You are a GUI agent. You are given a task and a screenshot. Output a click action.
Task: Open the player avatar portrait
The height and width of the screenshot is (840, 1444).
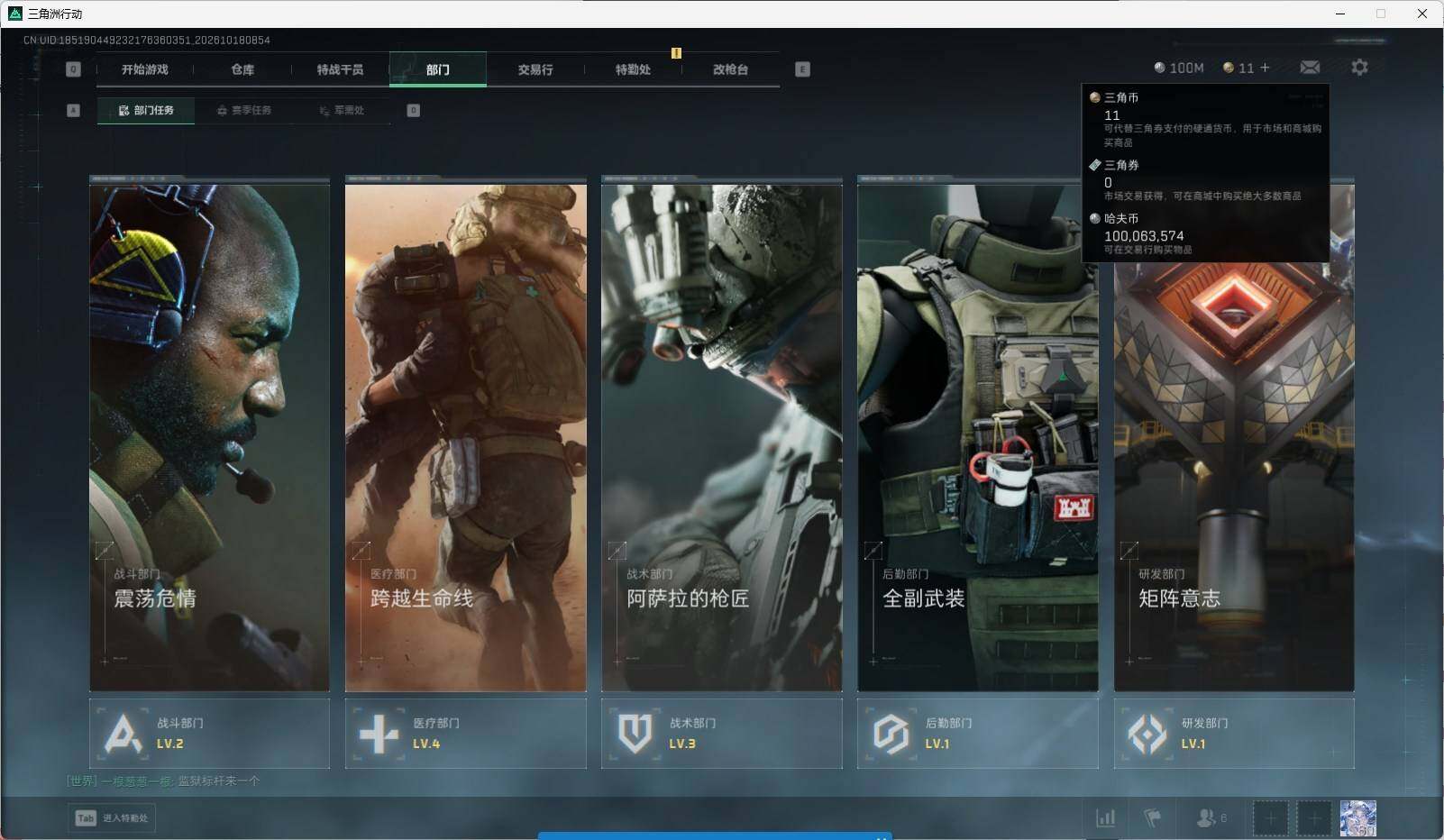coord(1357,818)
